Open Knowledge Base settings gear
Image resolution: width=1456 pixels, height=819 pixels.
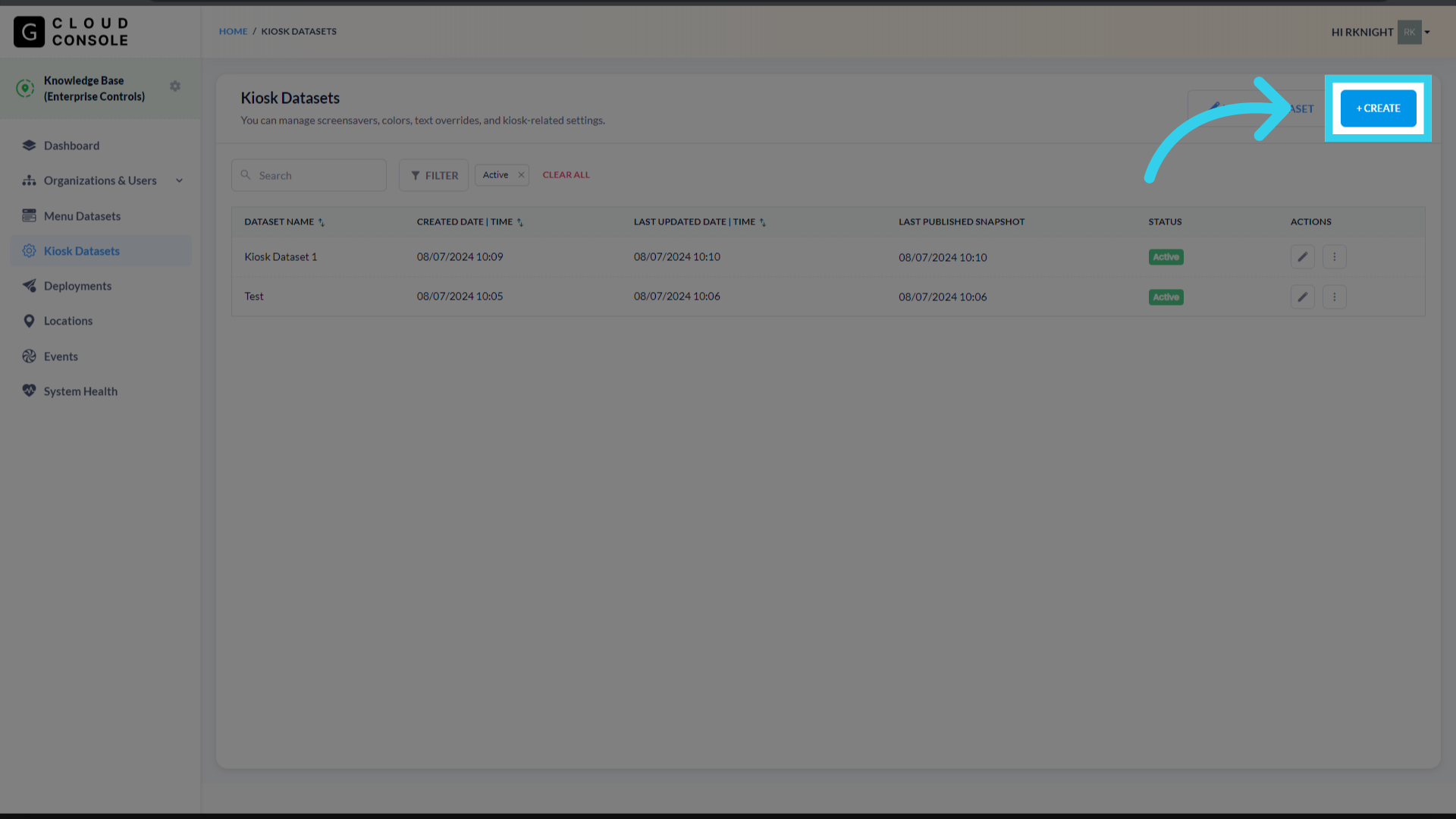click(x=175, y=86)
